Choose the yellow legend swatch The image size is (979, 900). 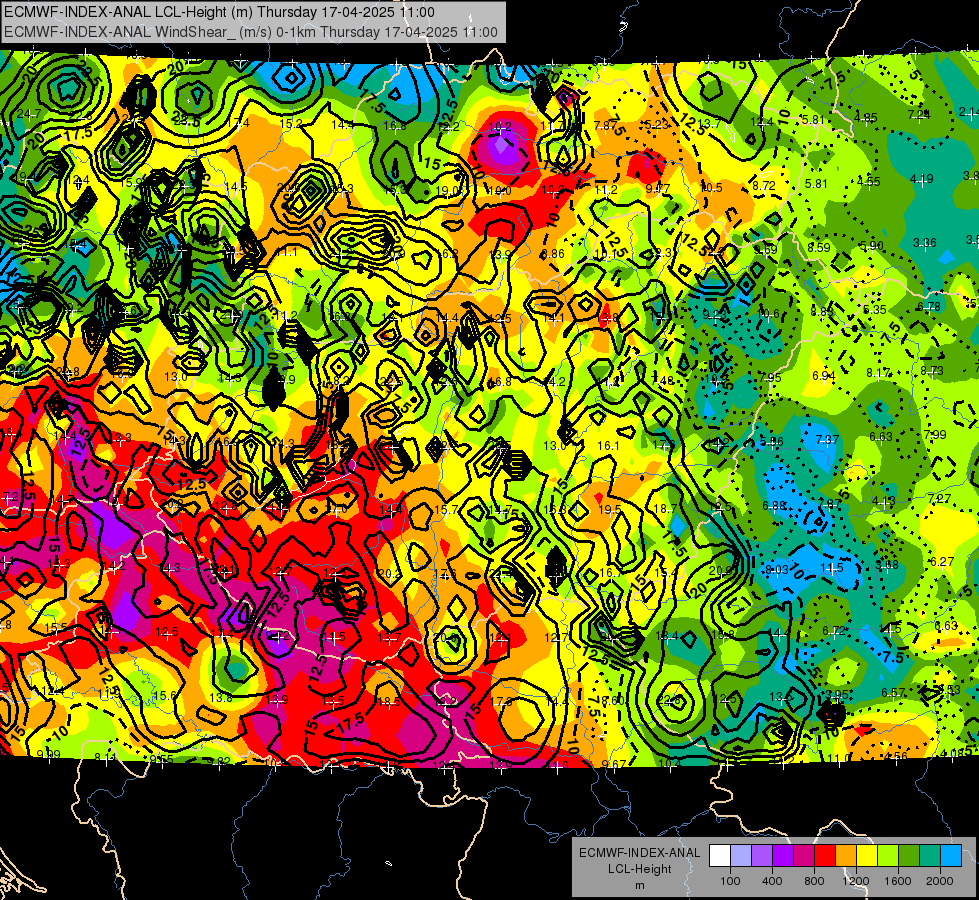point(867,856)
